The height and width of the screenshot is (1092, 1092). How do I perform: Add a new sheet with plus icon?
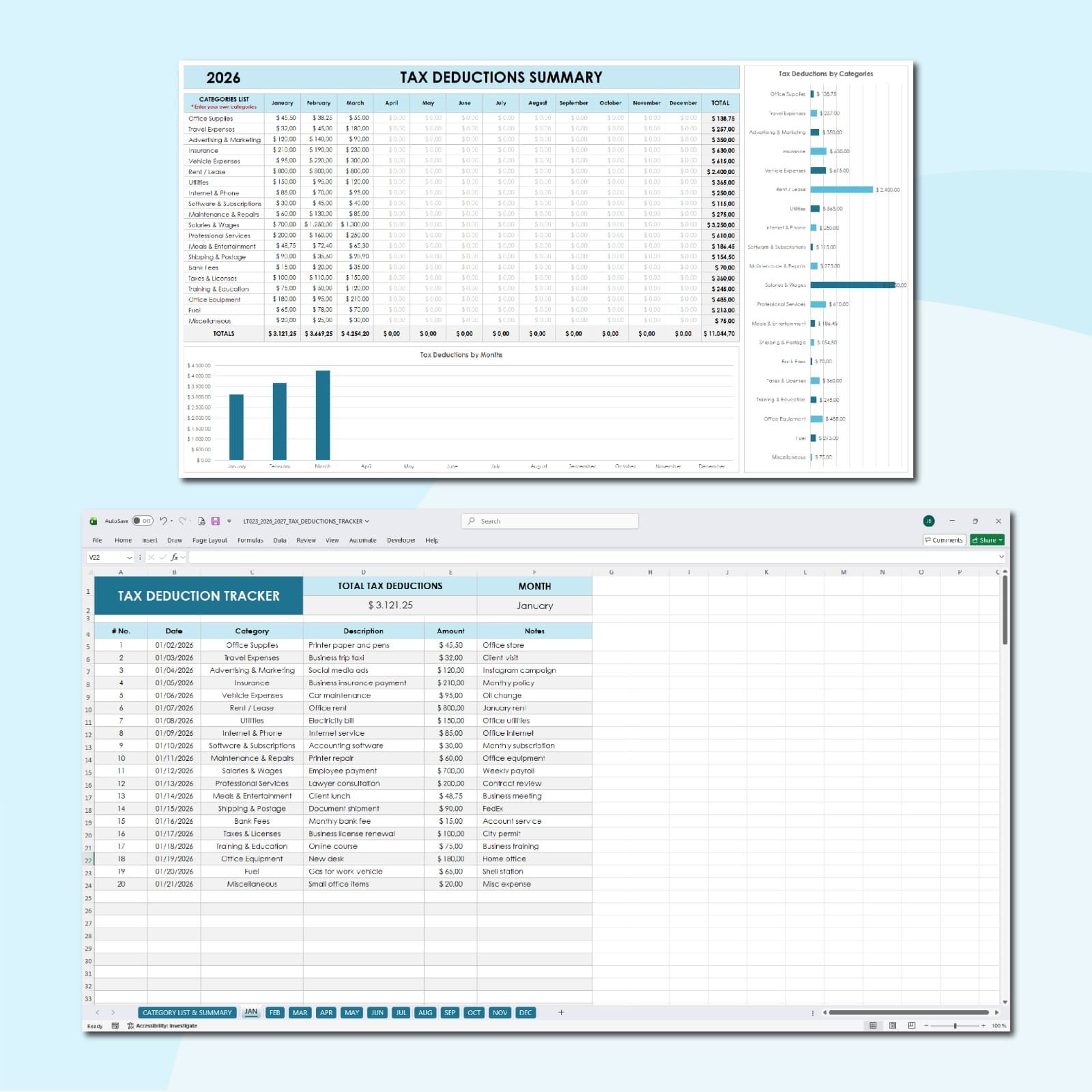tap(561, 1012)
